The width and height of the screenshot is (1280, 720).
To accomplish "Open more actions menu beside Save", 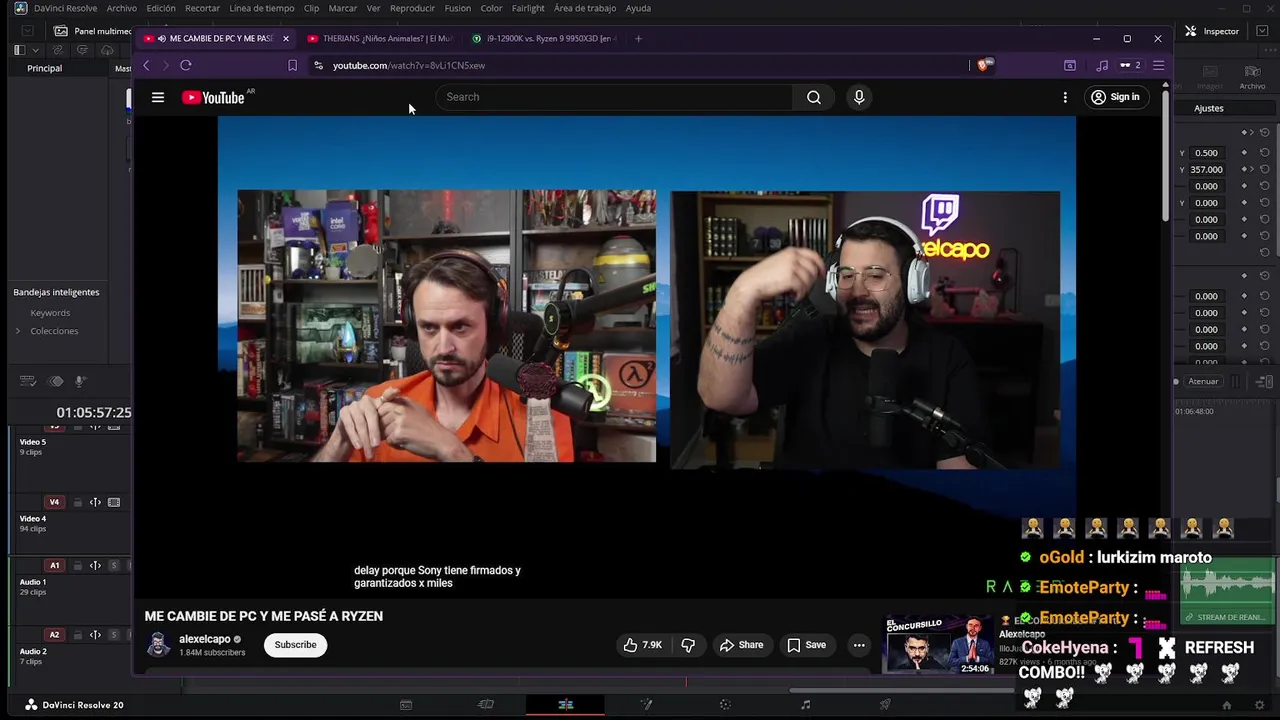I will pyautogui.click(x=858, y=645).
